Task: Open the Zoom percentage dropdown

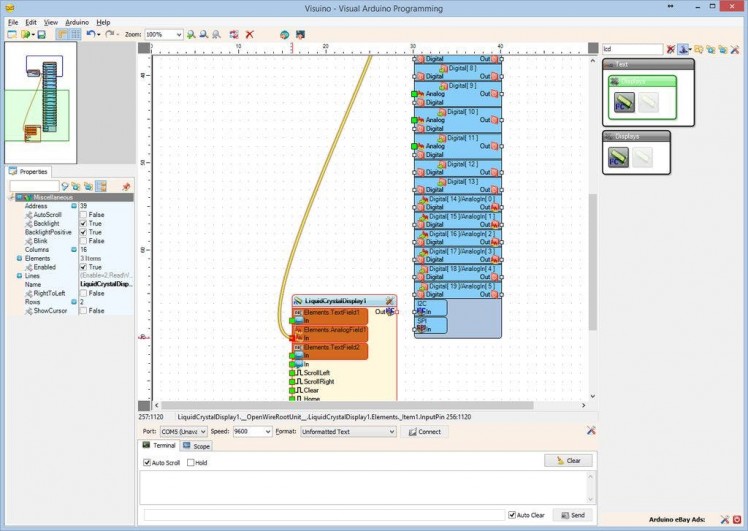Action: click(x=178, y=34)
